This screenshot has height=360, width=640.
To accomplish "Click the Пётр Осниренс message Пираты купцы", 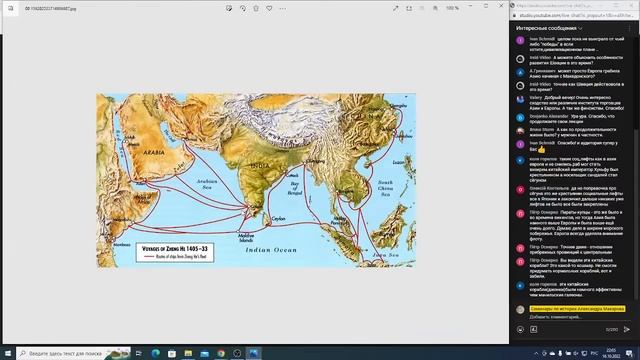I will (x=576, y=226).
